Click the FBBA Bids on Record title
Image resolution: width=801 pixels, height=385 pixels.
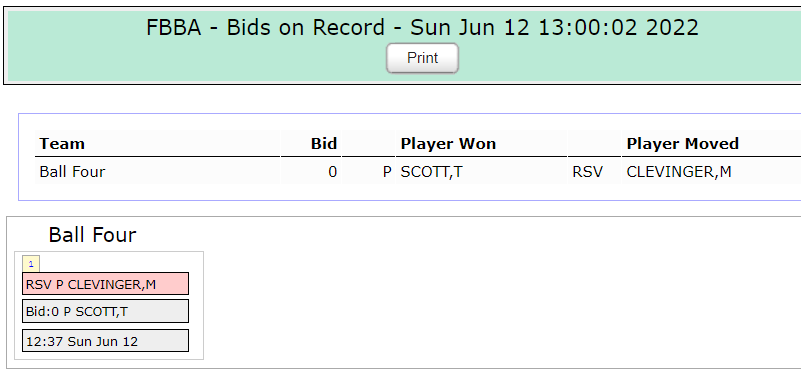coord(422,27)
